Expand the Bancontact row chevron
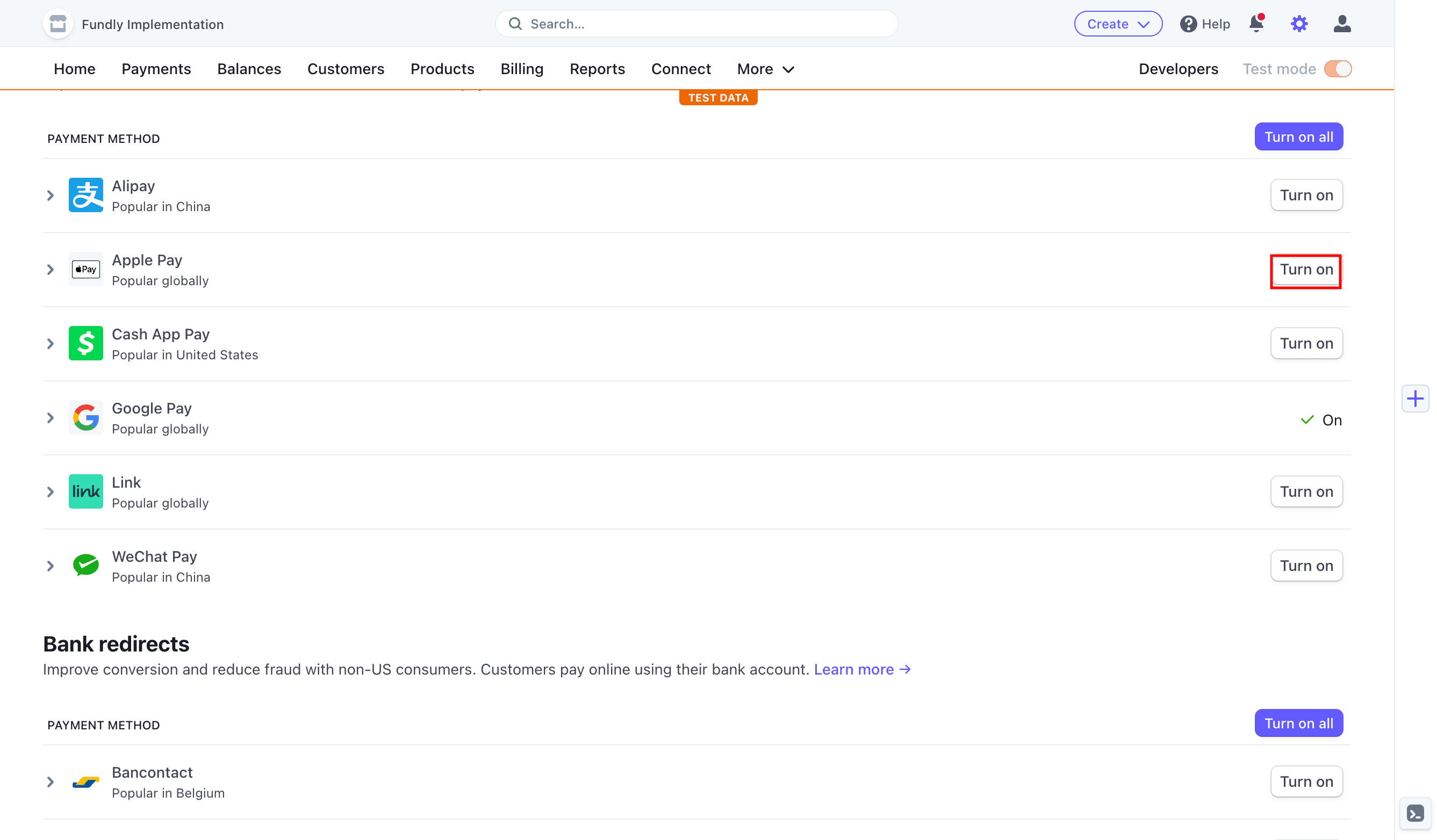 [x=50, y=782]
